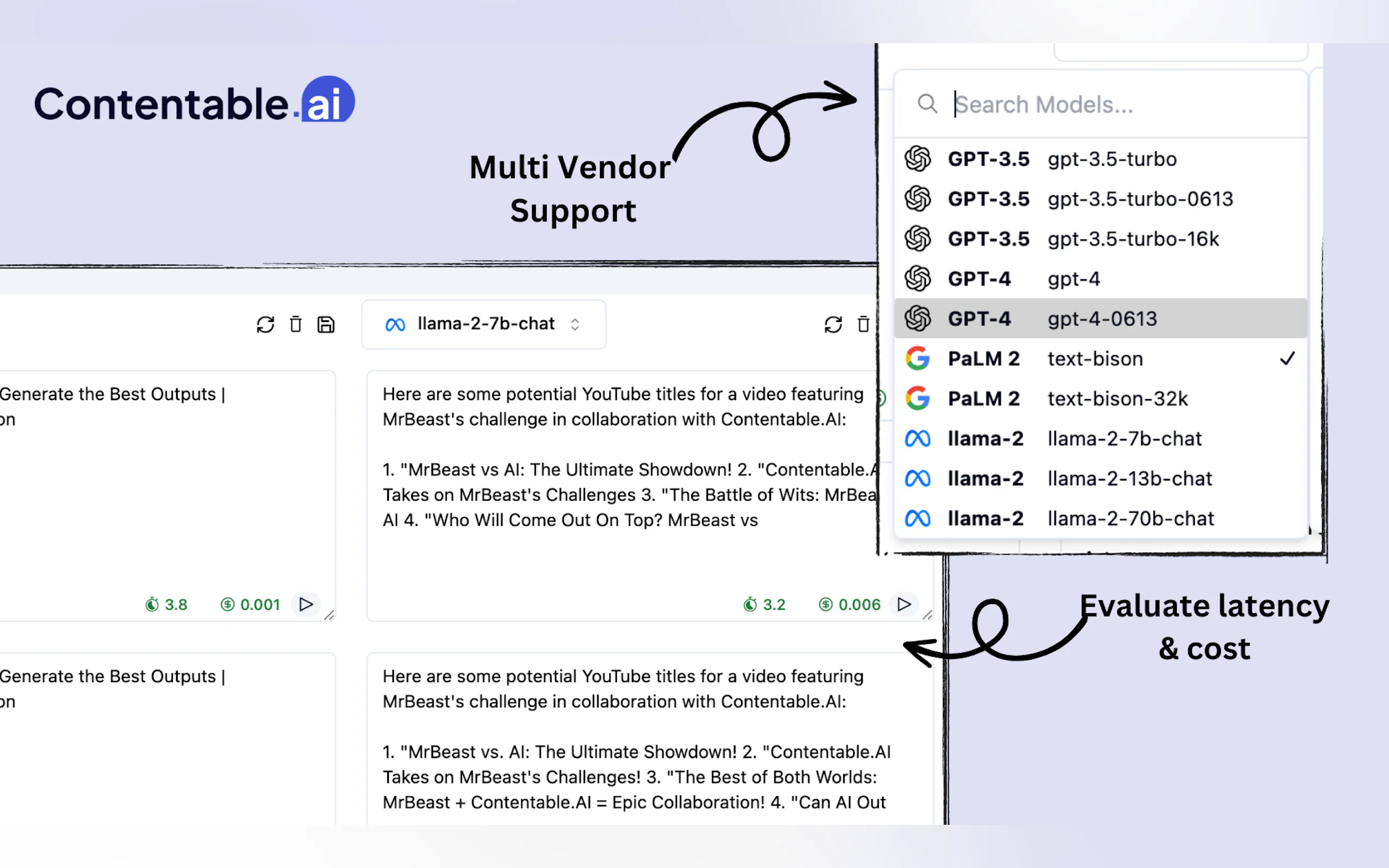Viewport: 1389px width, 868px height.
Task: Click the OpenAI logo beside plain gpt-4
Action: (x=917, y=278)
